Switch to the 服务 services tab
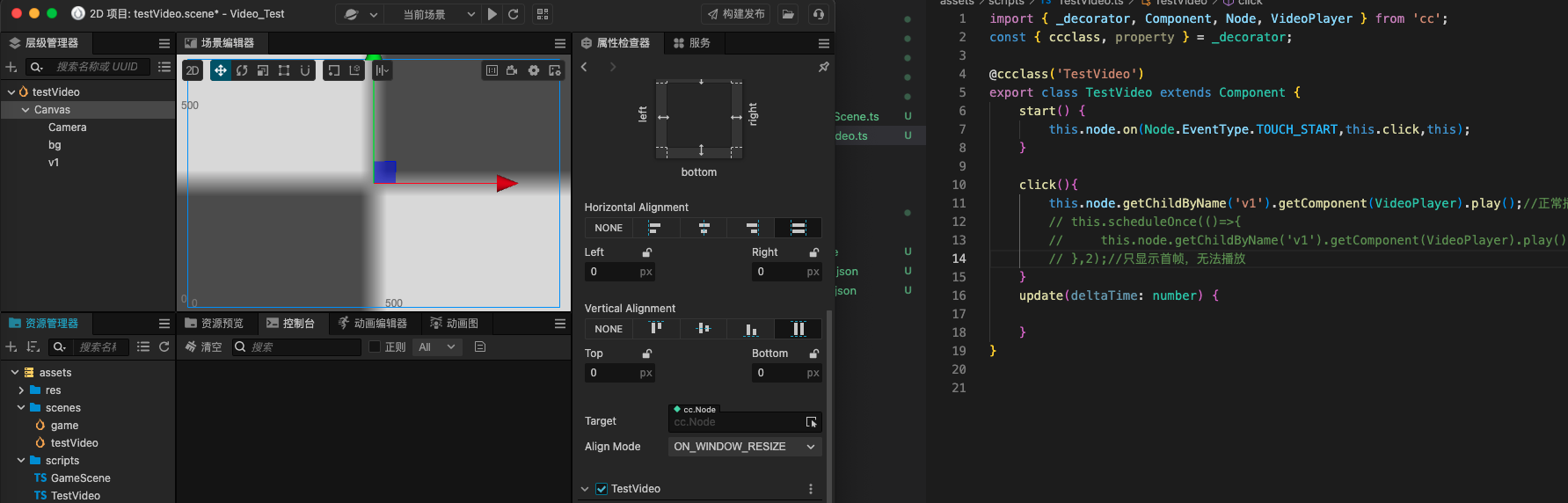1568x503 pixels. click(691, 43)
